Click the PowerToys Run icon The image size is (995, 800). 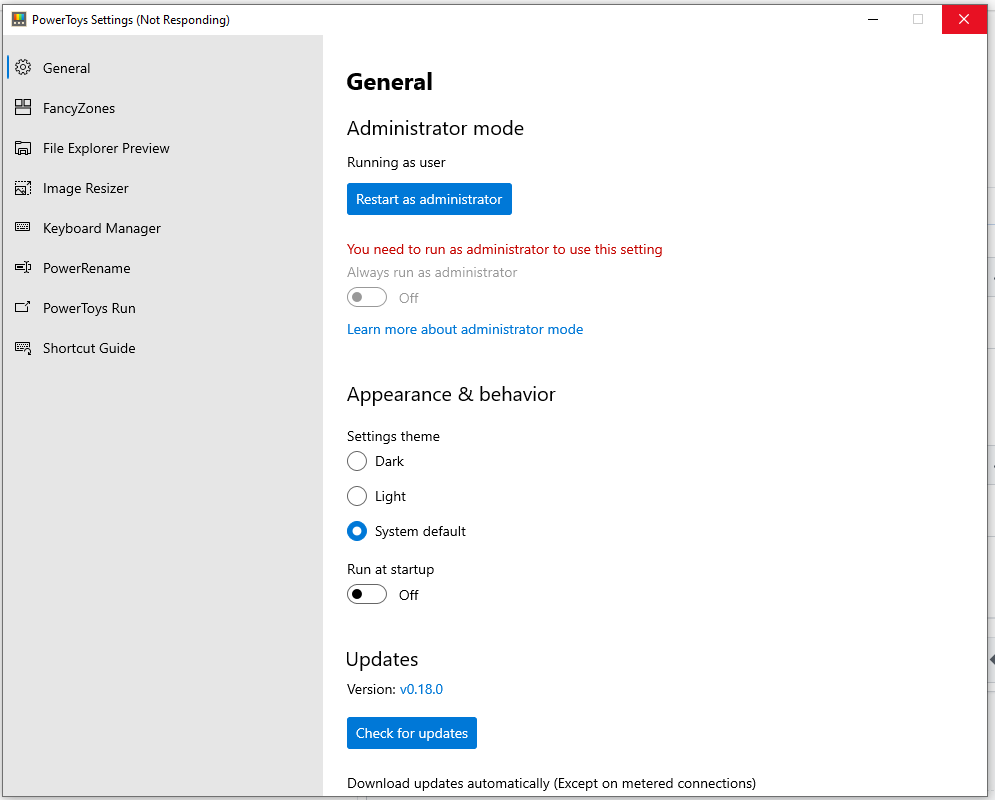pyautogui.click(x=23, y=307)
